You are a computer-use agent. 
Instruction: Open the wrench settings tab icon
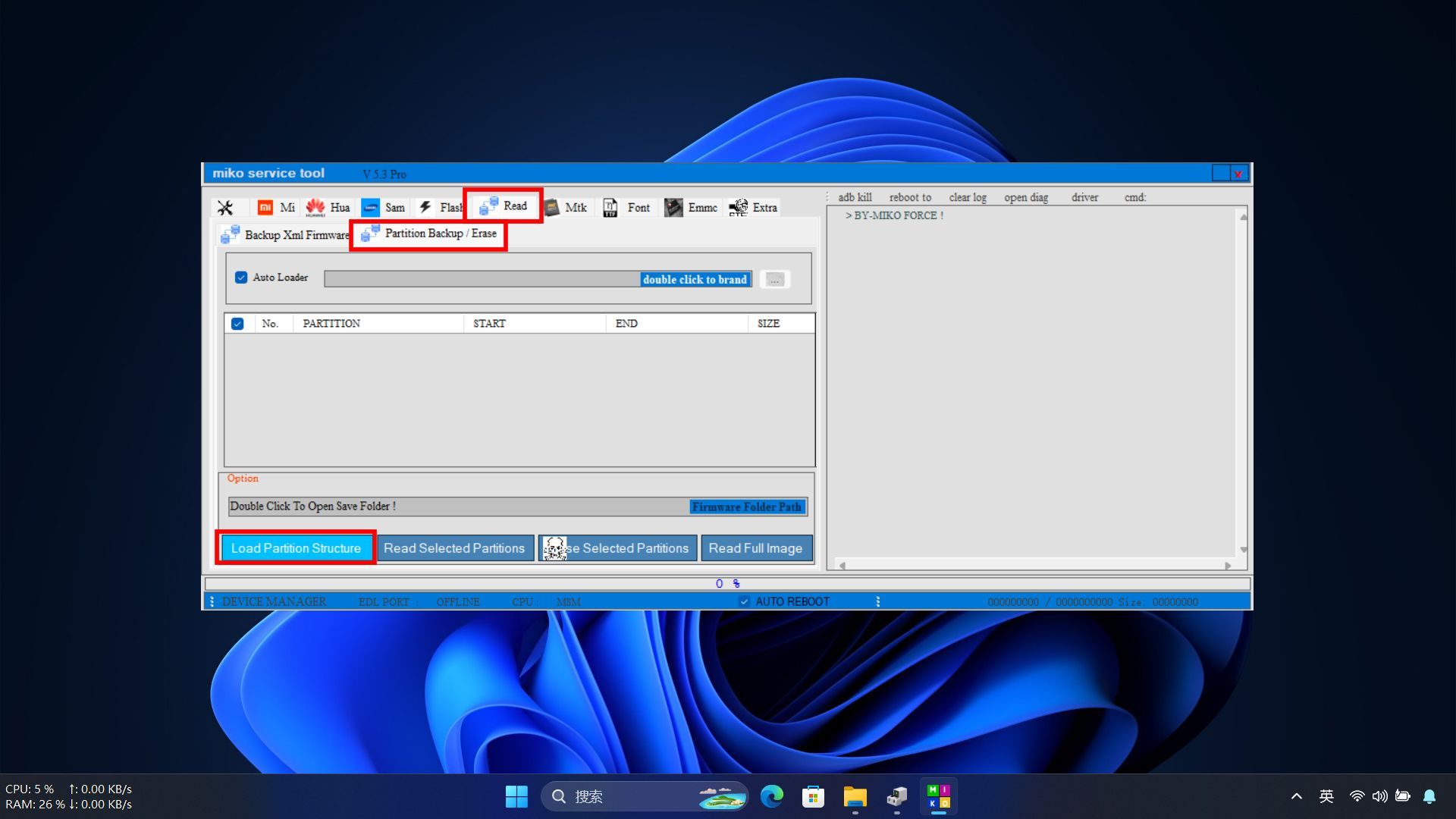click(x=225, y=208)
